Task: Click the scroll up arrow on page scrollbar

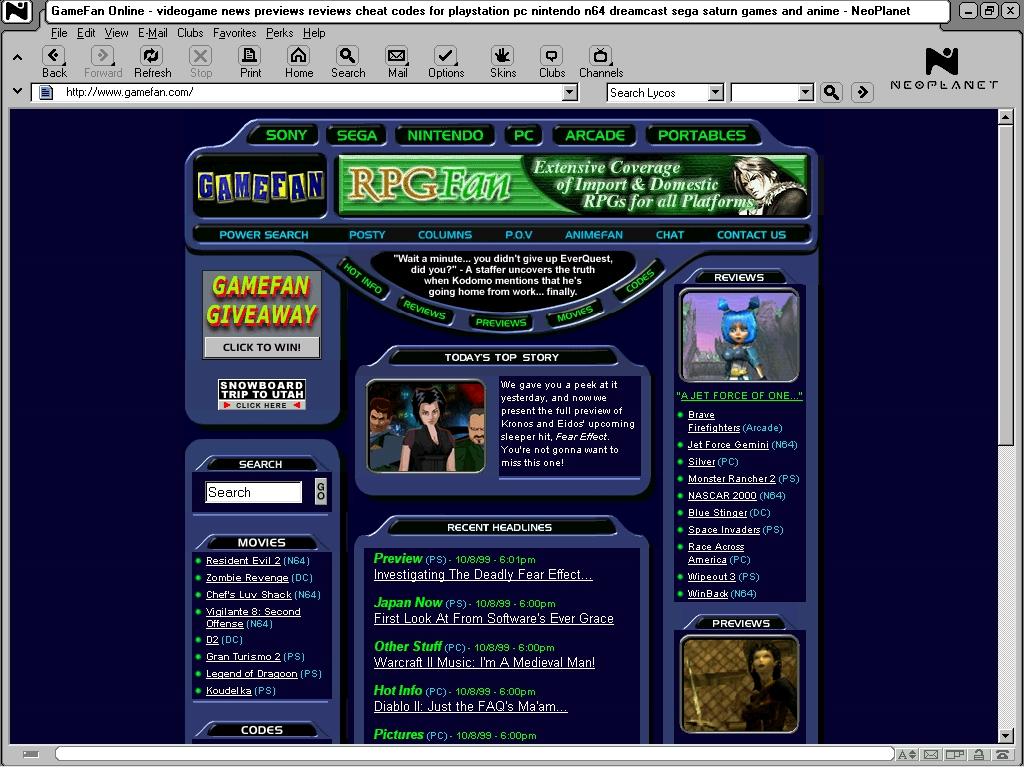Action: (x=1006, y=117)
